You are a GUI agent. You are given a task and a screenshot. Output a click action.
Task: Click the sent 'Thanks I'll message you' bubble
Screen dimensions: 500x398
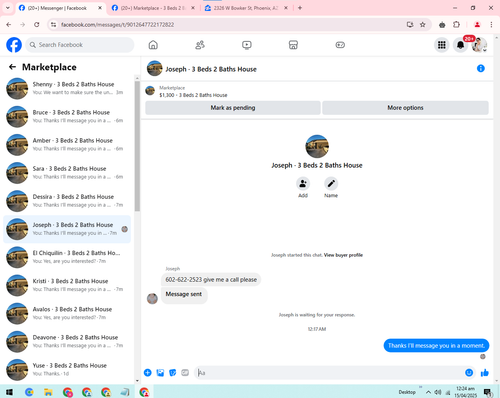point(436,346)
